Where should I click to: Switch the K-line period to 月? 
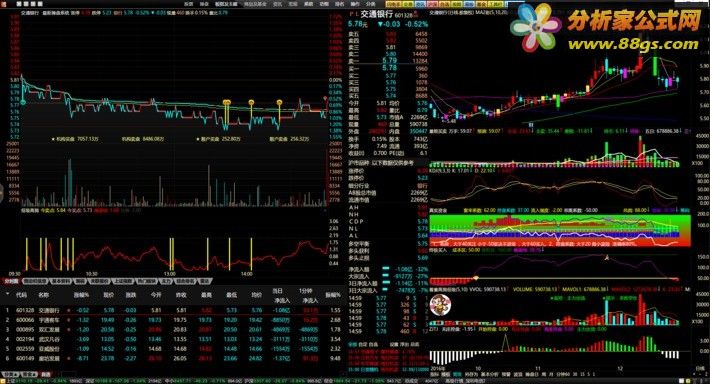(550, 374)
